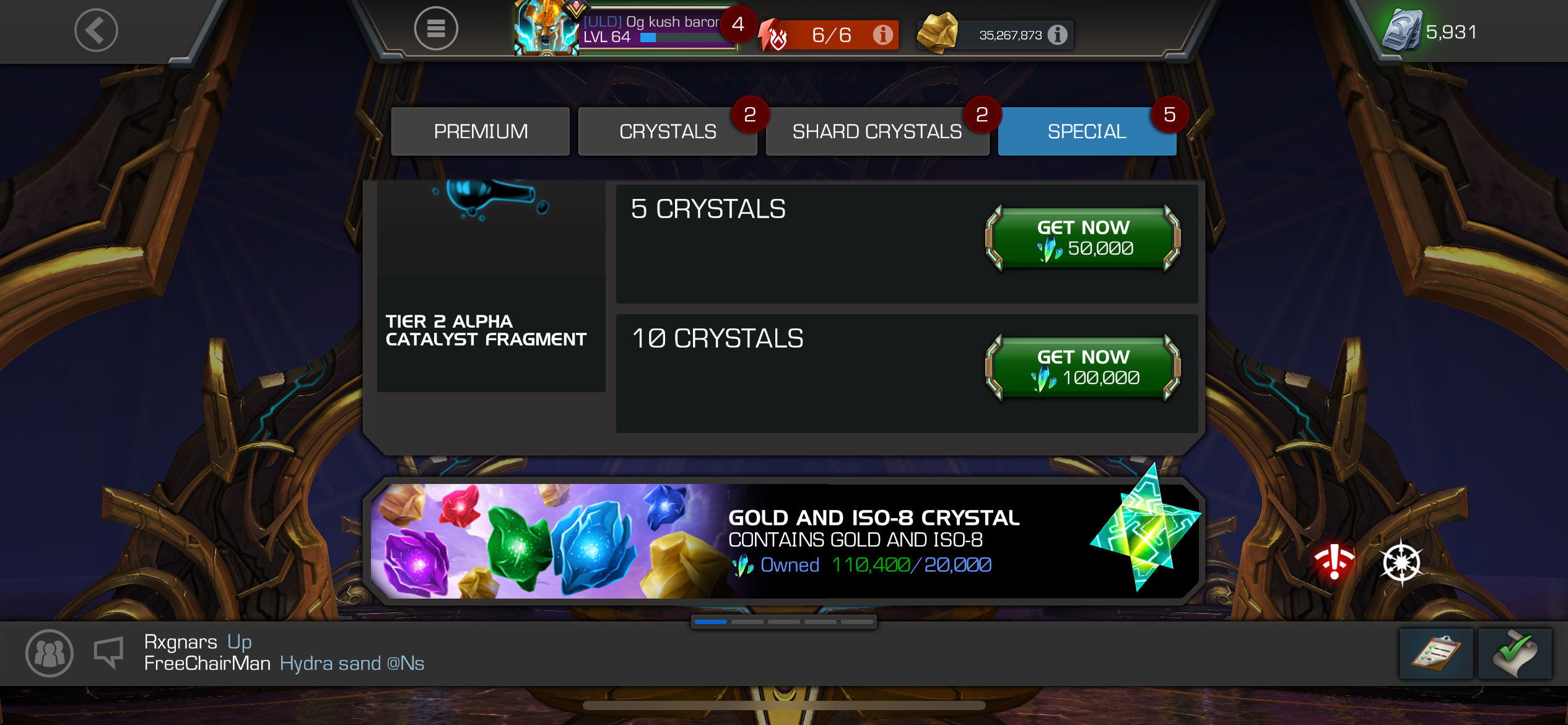Image resolution: width=1568 pixels, height=725 pixels.
Task: Tap the red connection warning icon
Action: [1334, 562]
